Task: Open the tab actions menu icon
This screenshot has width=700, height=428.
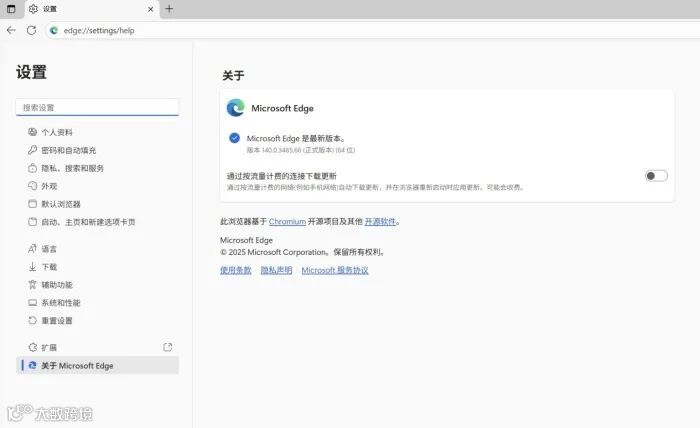Action: [11, 8]
